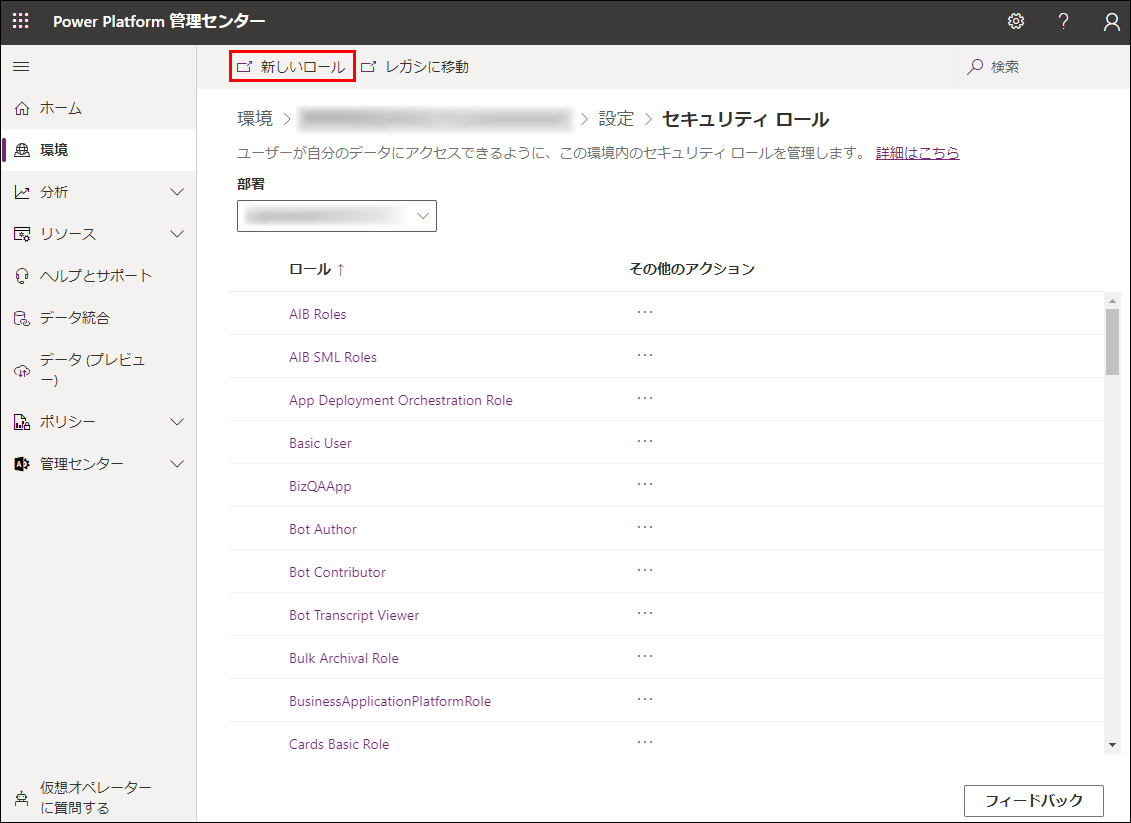Screen dimensions: 1131x823
Task: Click the 管理センター admin icon
Action: click(22, 464)
